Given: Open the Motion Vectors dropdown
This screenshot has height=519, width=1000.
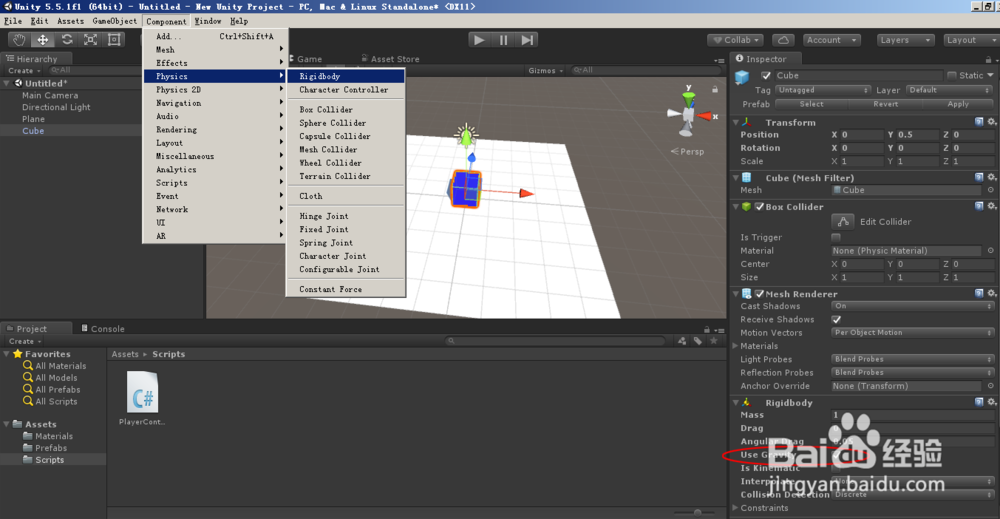Looking at the screenshot, I should [x=913, y=333].
